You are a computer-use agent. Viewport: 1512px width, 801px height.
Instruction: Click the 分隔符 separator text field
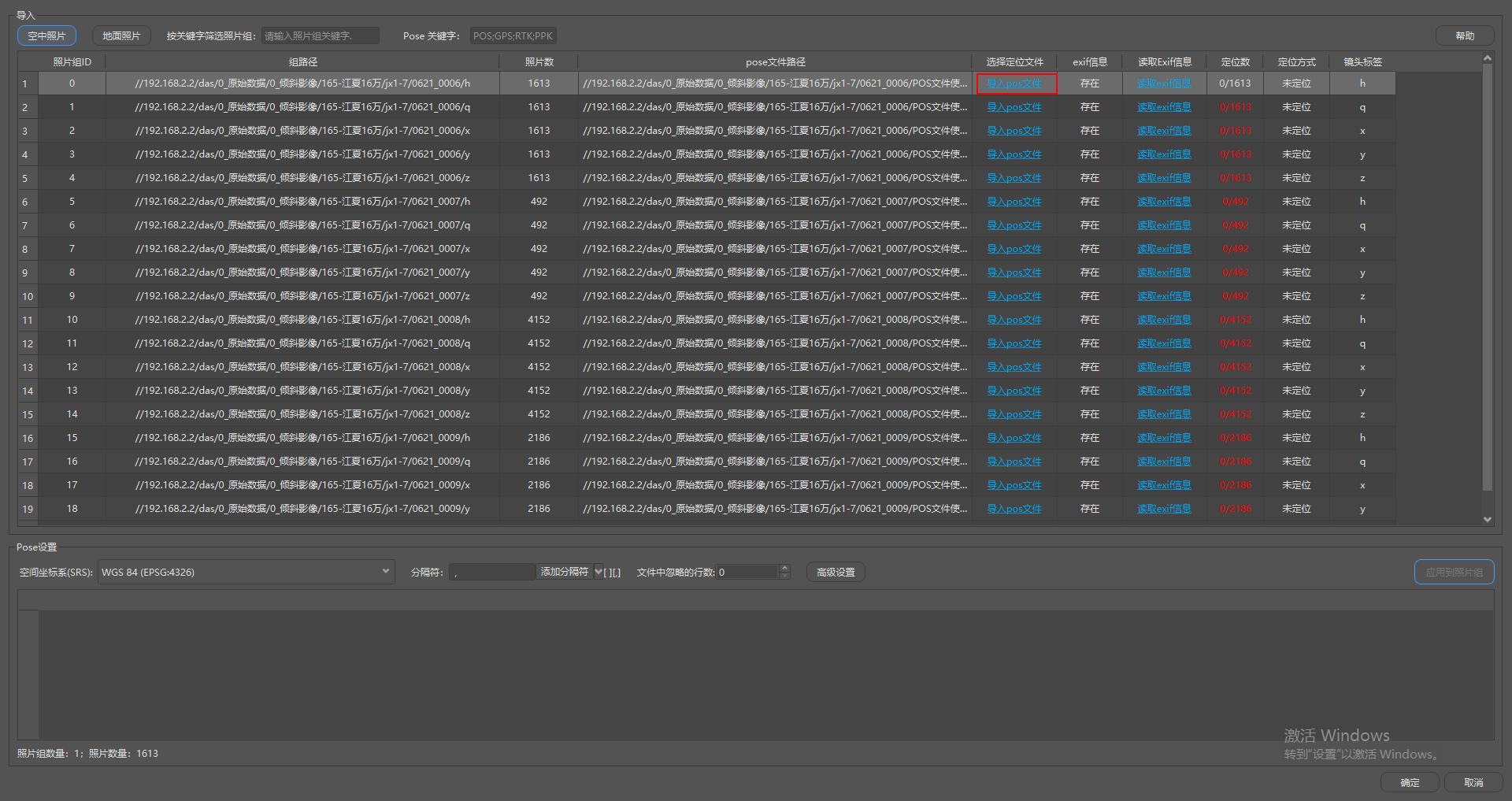(492, 572)
